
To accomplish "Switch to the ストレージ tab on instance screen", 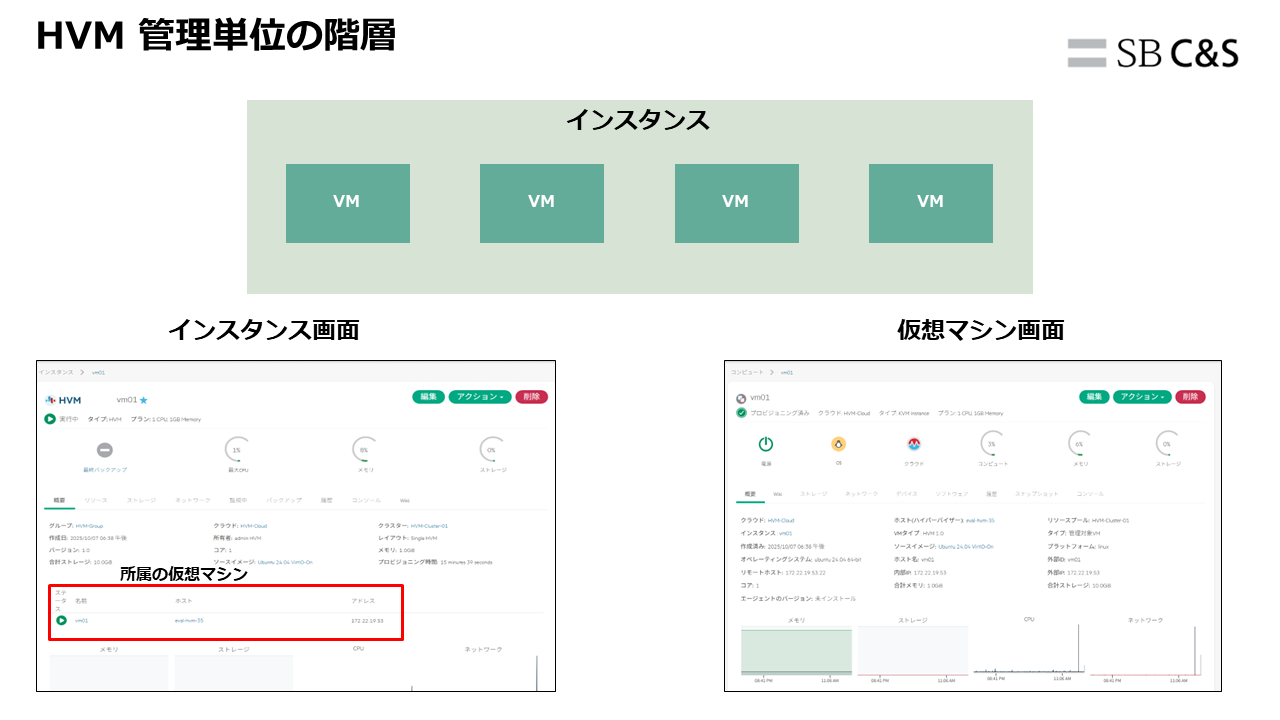I will 142,499.
